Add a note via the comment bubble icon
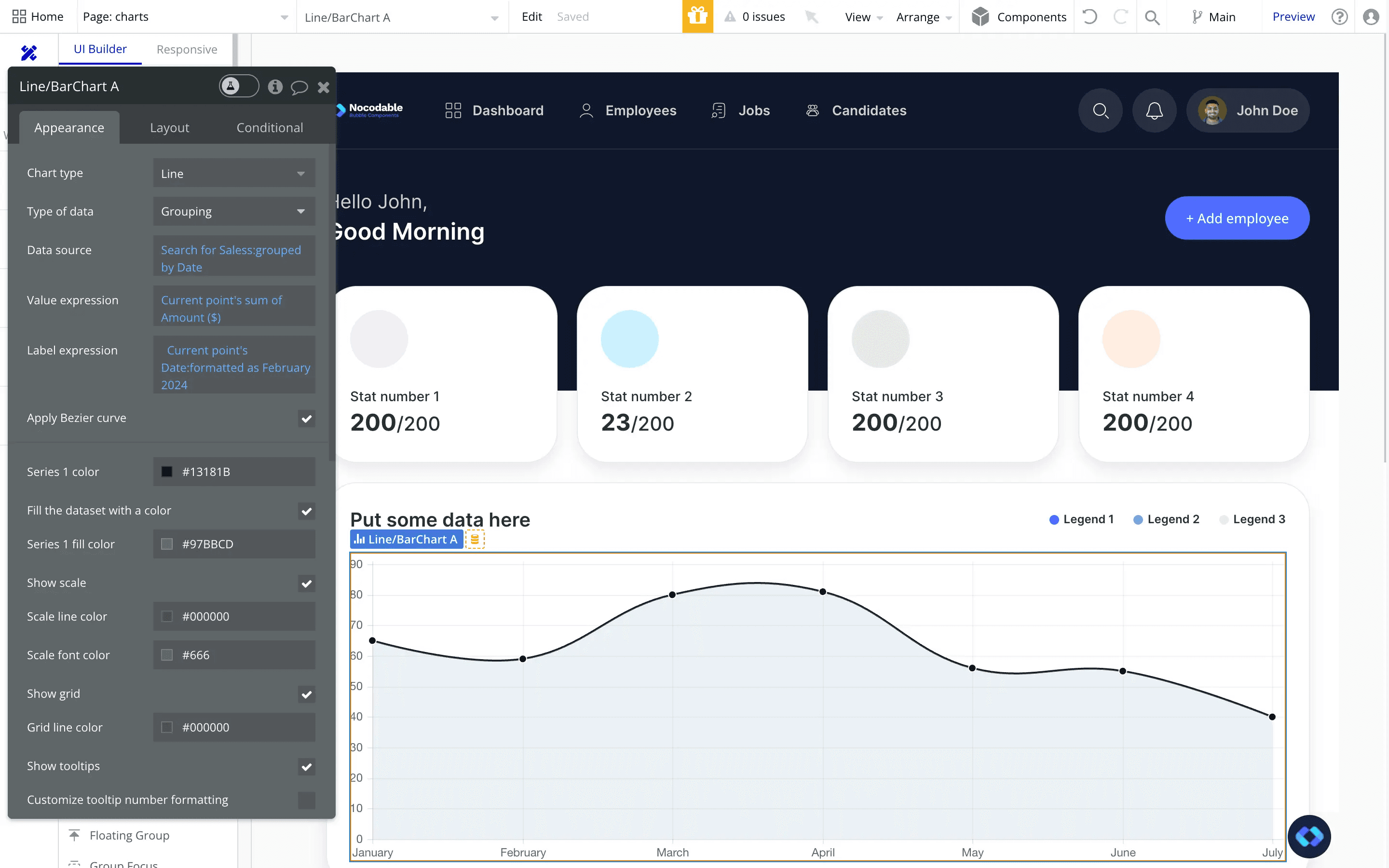Screen dimensions: 1389x868 pos(300,87)
